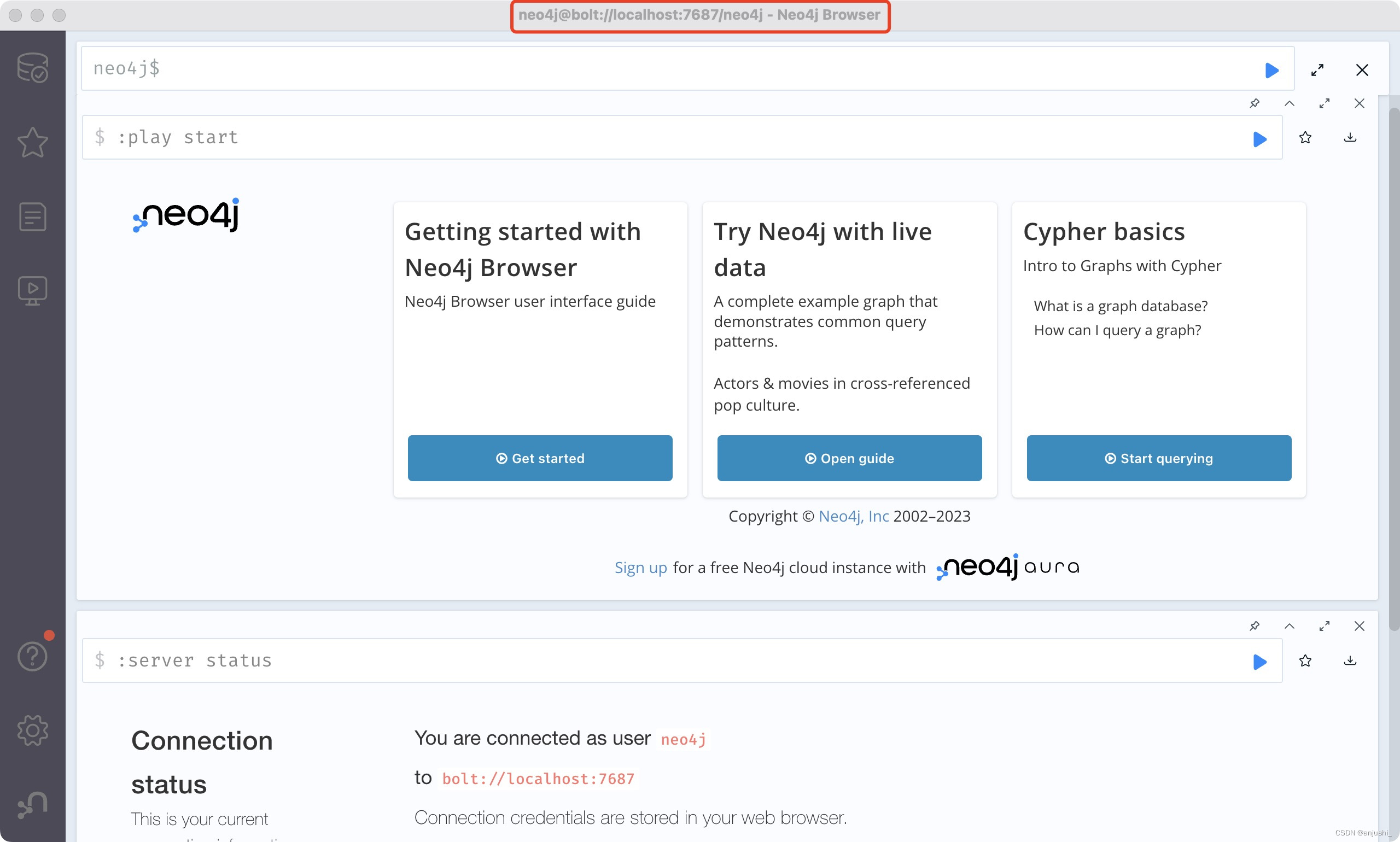Viewport: 1400px width, 842px height.
Task: Open the Browser Settings panel
Action: pyautogui.click(x=32, y=731)
